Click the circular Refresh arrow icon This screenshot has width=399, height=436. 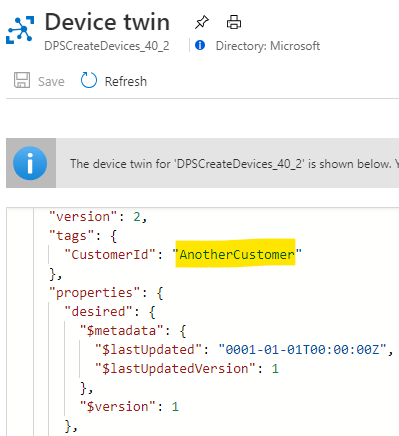tap(89, 80)
